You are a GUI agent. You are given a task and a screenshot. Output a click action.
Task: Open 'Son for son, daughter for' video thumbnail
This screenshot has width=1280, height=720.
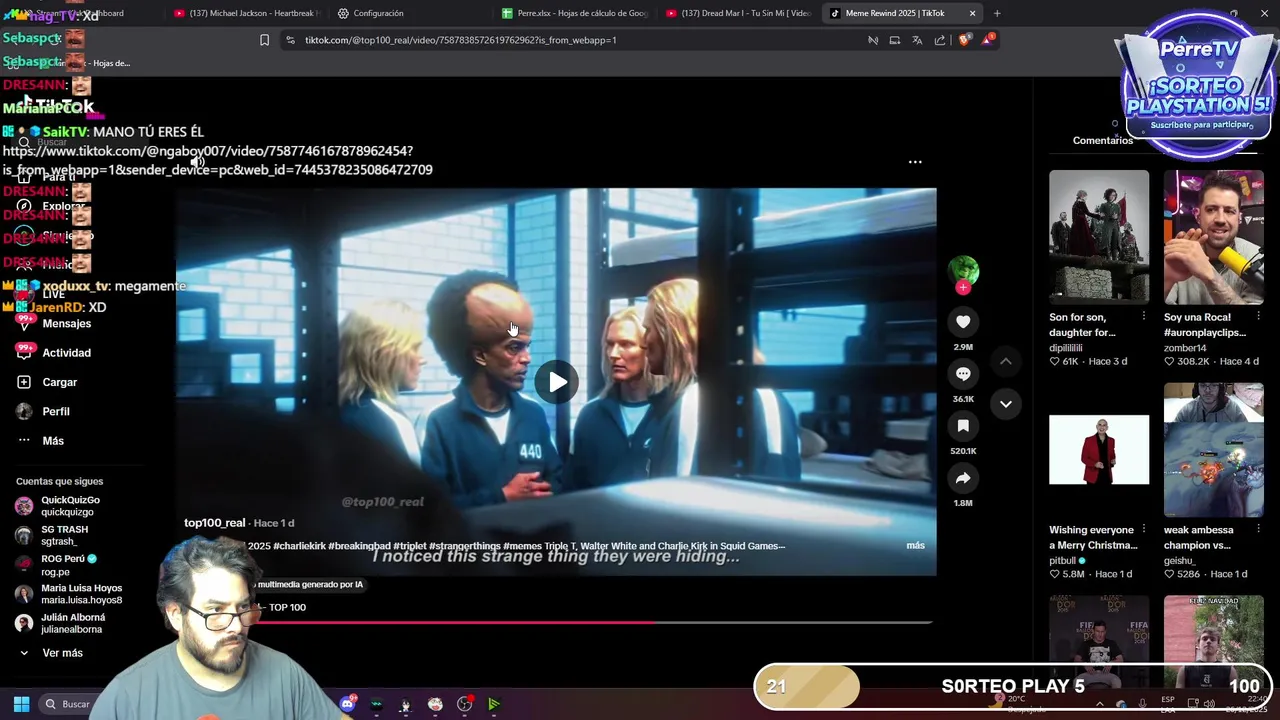tap(1099, 236)
